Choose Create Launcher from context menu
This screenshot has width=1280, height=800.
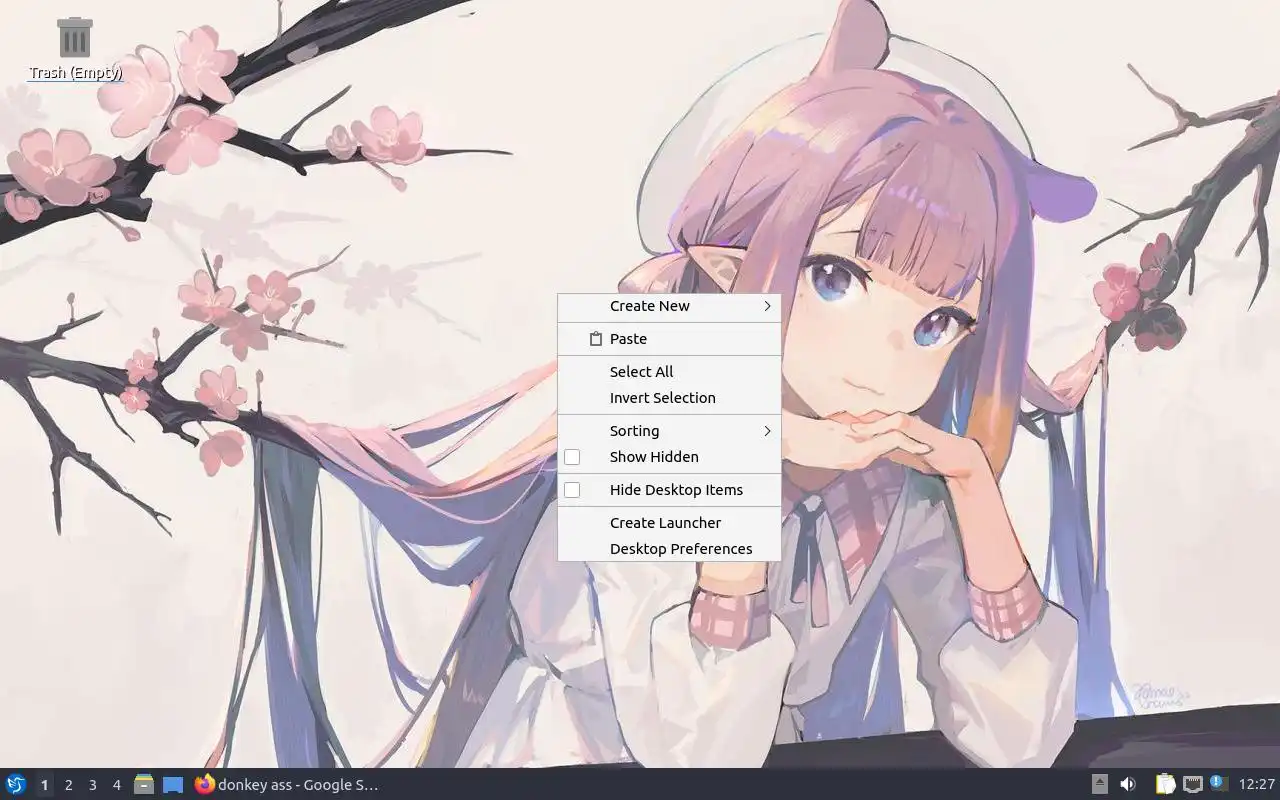coord(669,523)
